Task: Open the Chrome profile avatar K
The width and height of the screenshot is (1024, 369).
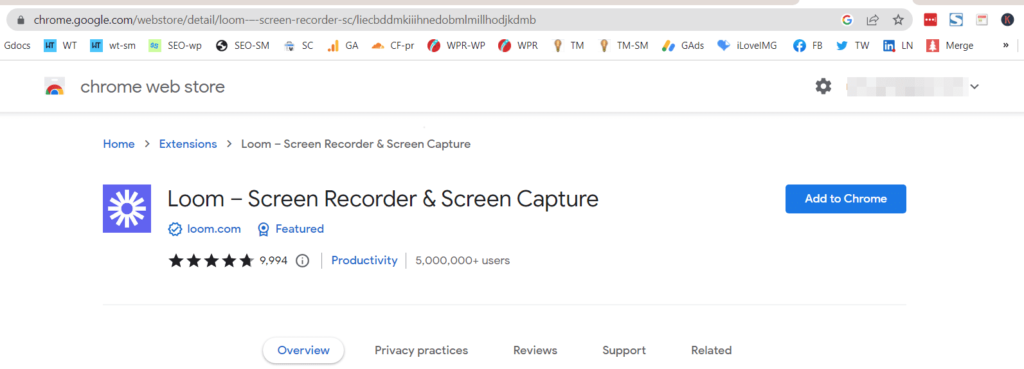Action: pos(1007,20)
